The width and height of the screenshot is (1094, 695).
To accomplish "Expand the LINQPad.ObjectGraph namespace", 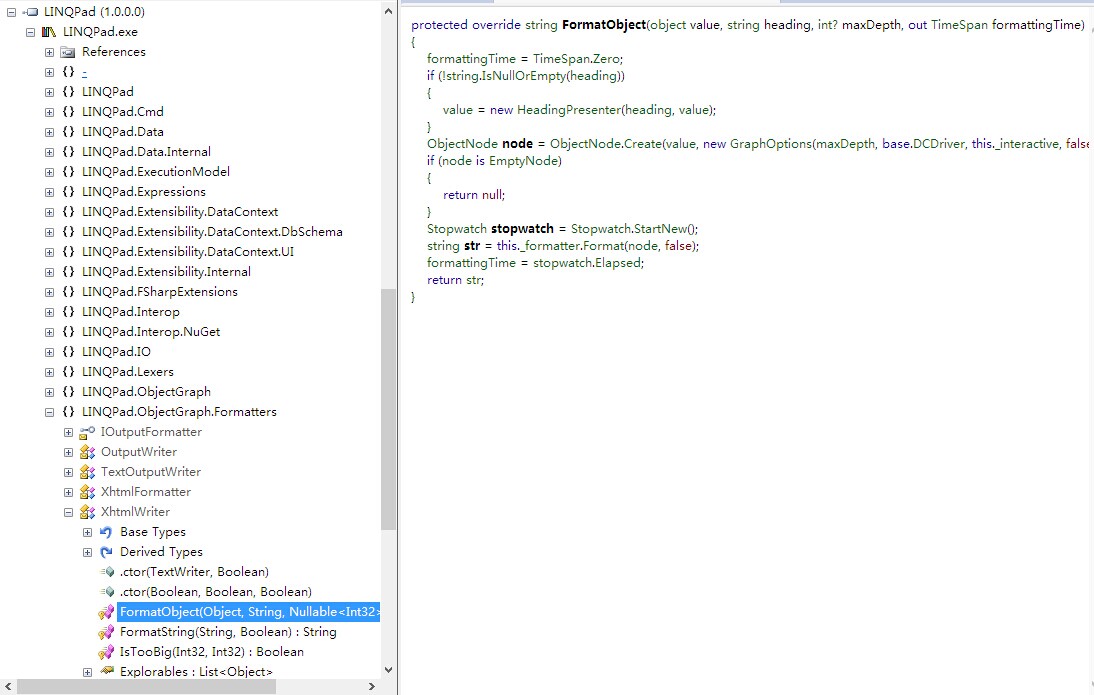I will (50, 392).
